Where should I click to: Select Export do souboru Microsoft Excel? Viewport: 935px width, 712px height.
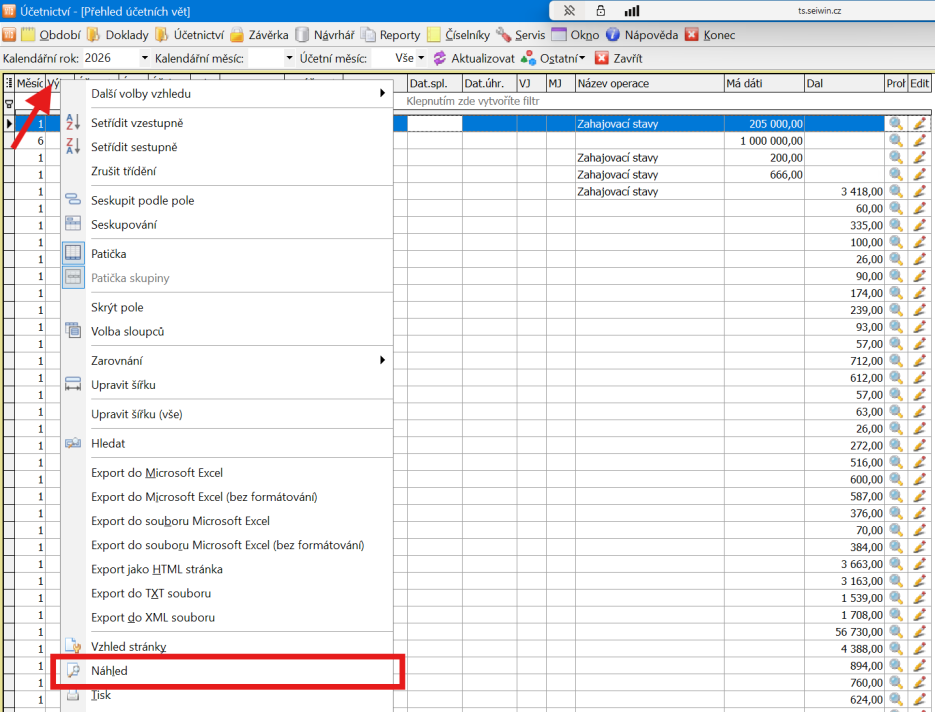(x=227, y=521)
